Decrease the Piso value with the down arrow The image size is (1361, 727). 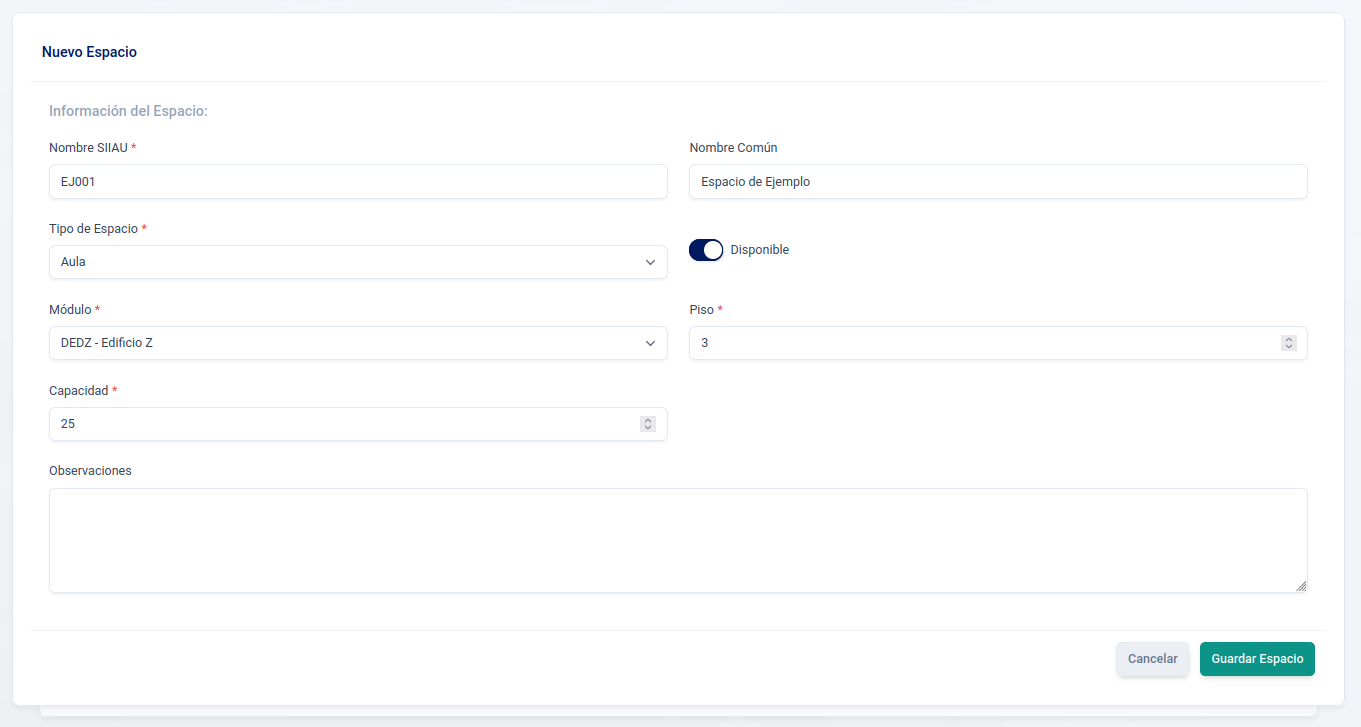click(1289, 347)
